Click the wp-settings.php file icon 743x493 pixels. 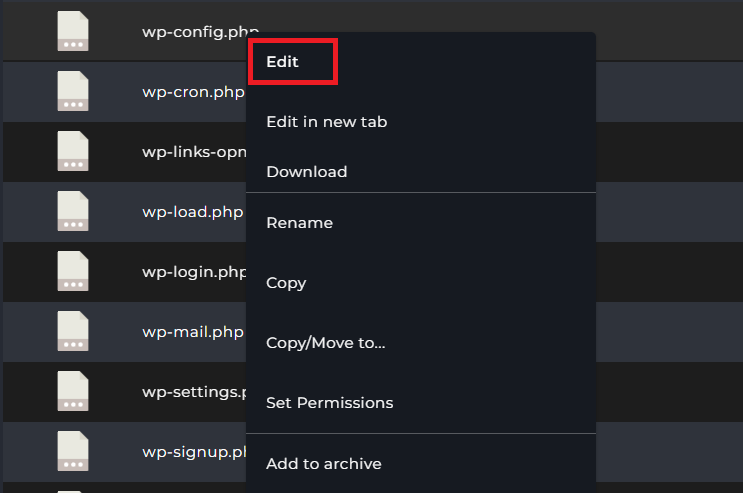[72, 391]
